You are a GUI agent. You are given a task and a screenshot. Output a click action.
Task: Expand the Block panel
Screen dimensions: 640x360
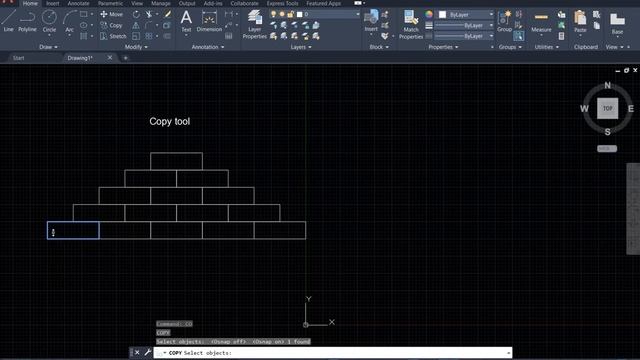379,47
